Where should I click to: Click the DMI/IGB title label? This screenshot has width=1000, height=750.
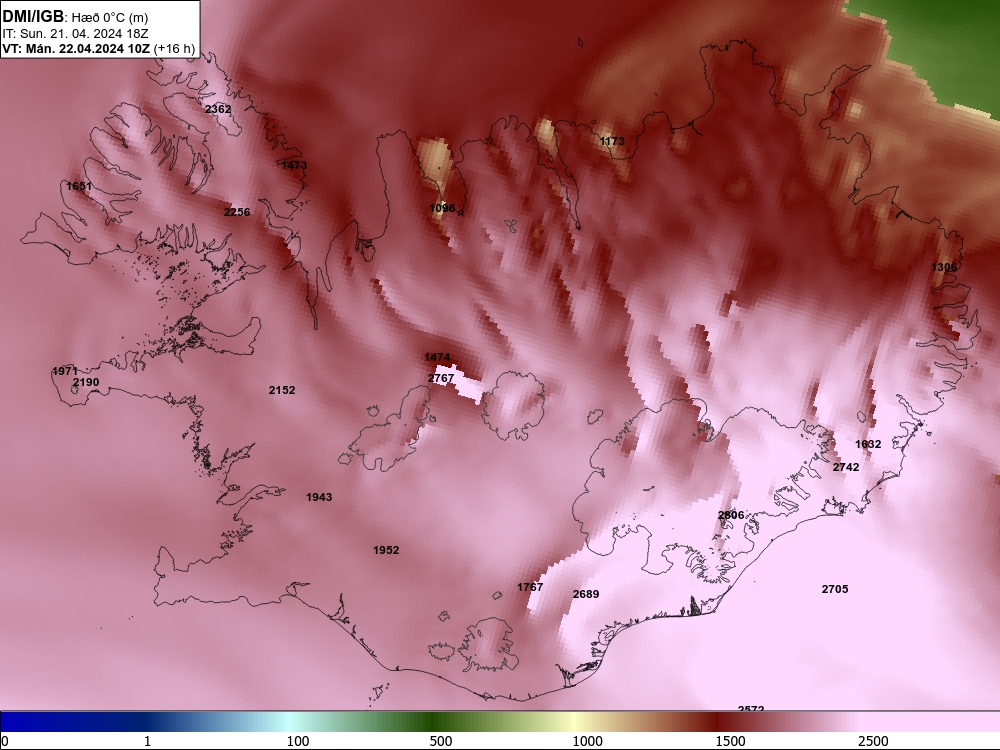[x=33, y=17]
